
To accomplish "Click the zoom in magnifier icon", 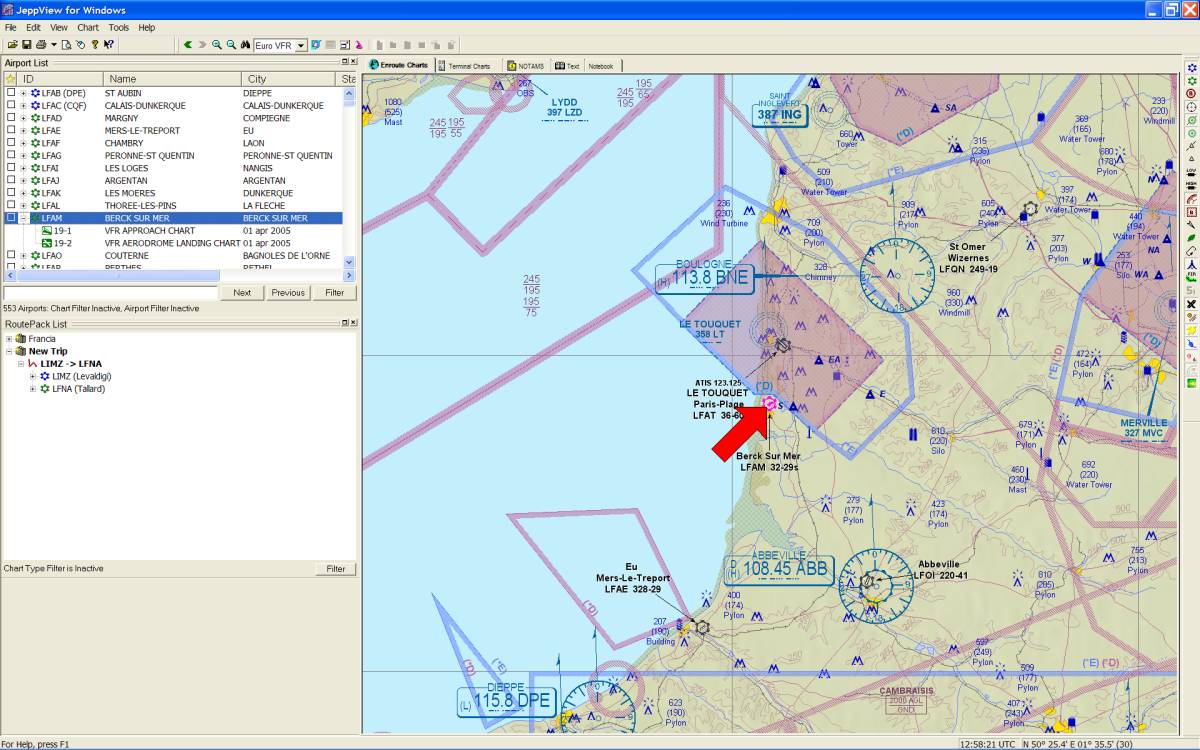I will point(217,45).
